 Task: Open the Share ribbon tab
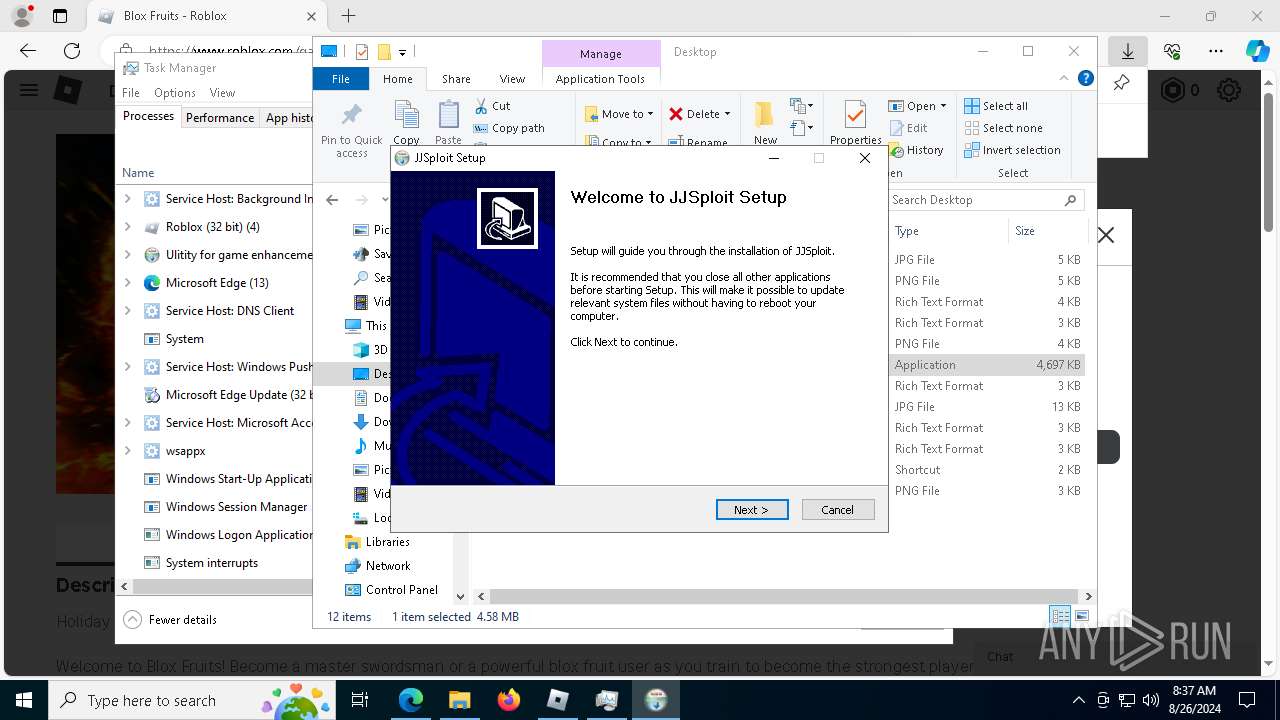click(456, 79)
